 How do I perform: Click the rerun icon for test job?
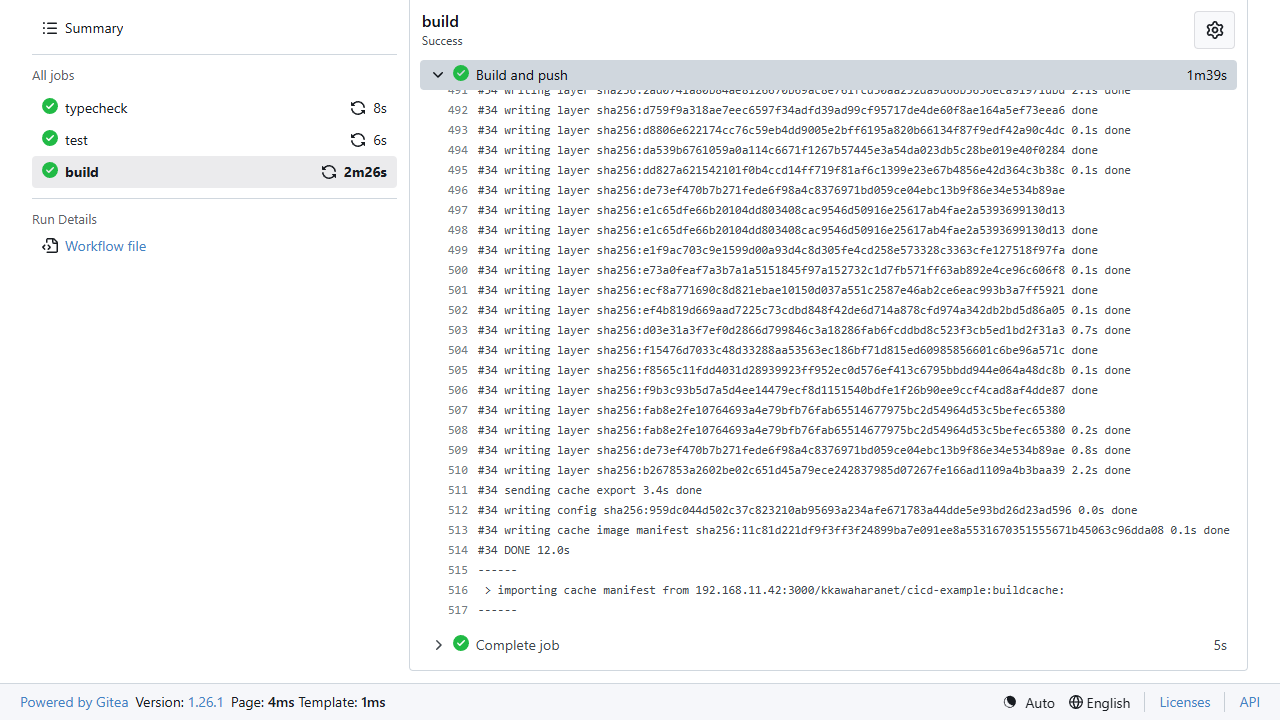click(x=358, y=140)
